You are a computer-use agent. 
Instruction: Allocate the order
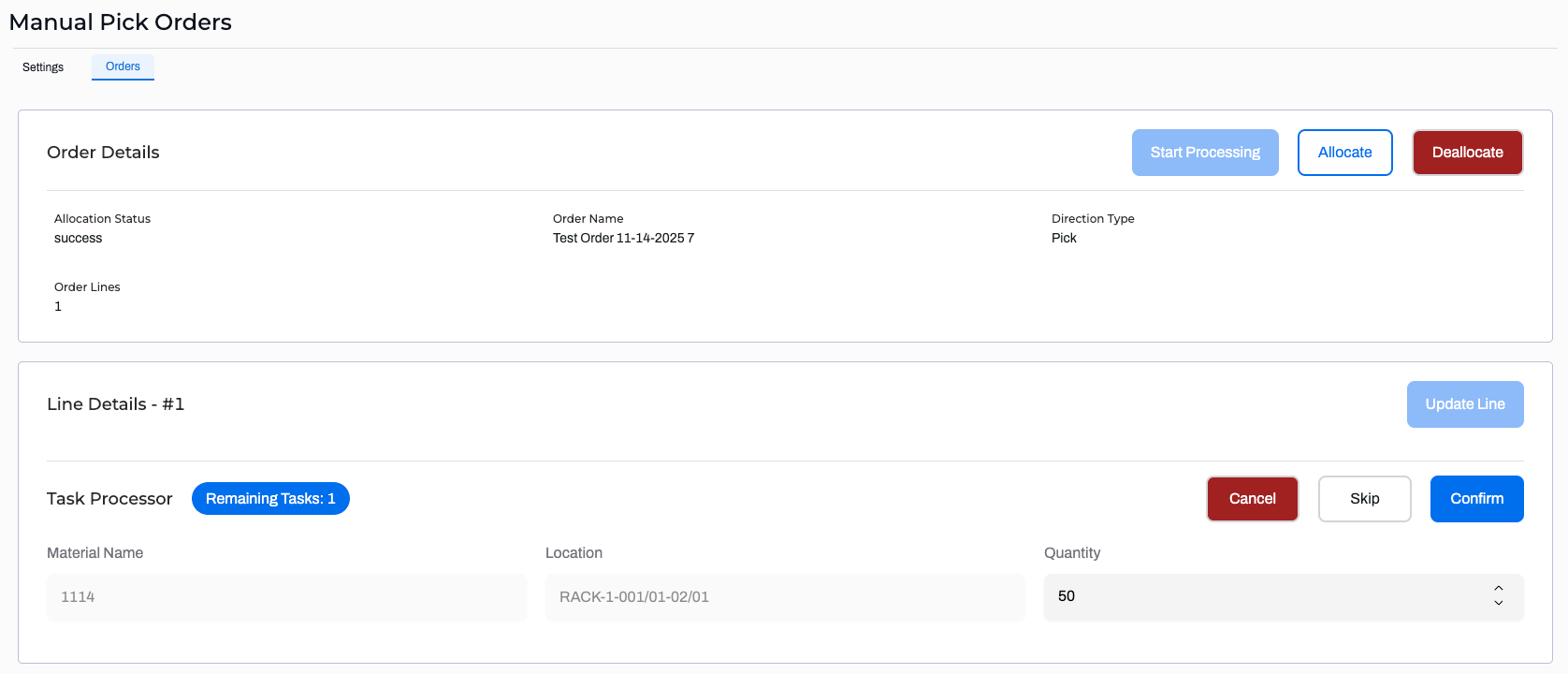(1345, 153)
